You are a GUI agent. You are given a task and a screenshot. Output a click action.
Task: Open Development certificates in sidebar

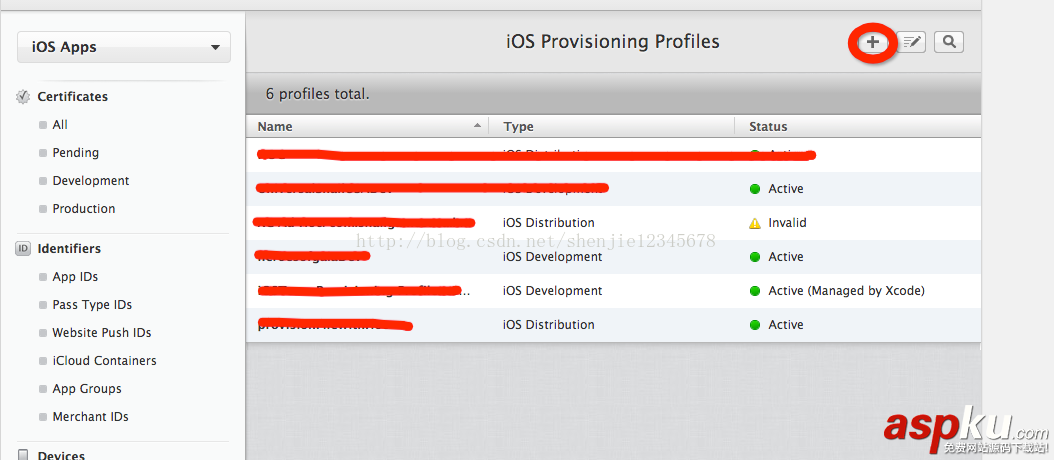point(90,181)
